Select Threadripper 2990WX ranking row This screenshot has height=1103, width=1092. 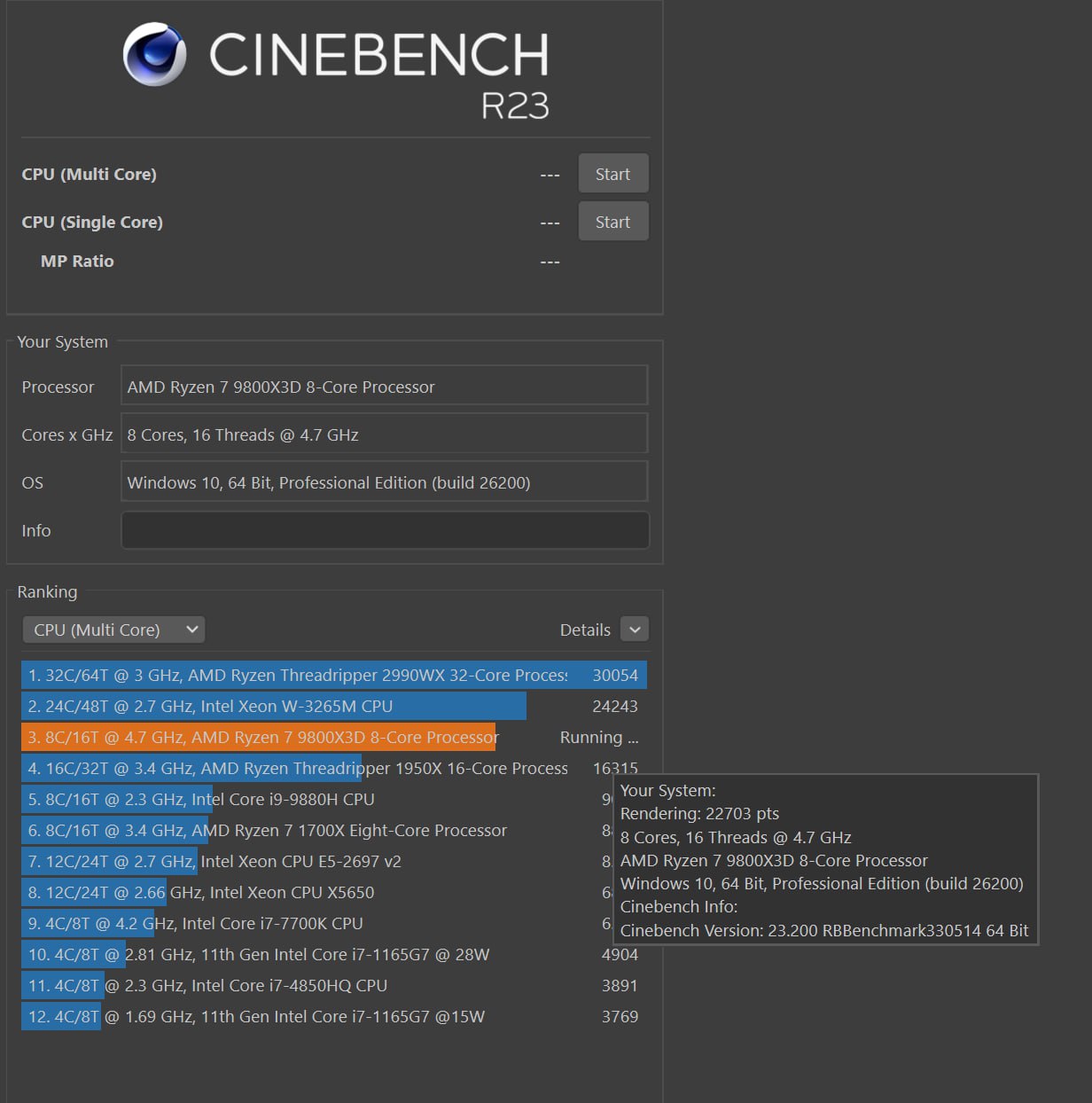point(334,675)
